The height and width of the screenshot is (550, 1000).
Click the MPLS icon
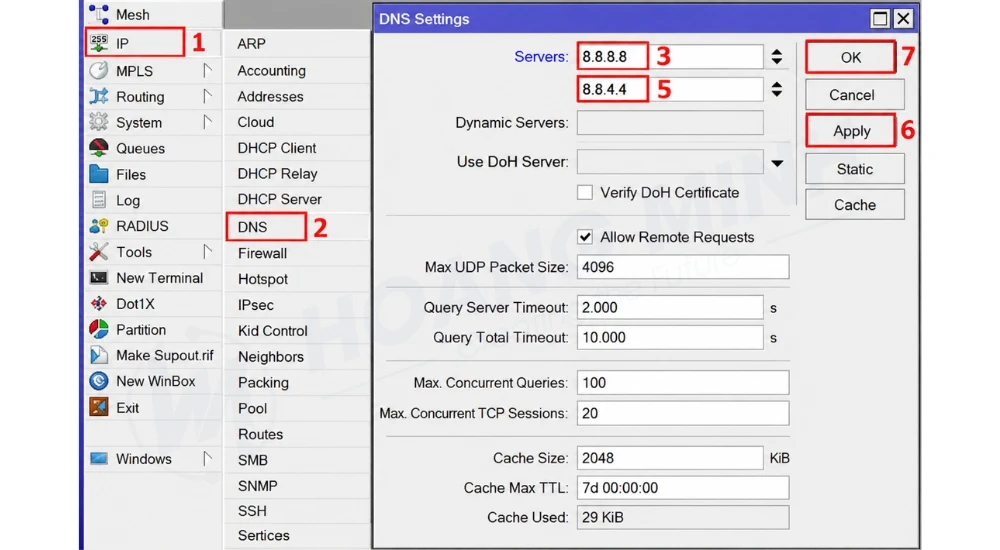click(99, 70)
